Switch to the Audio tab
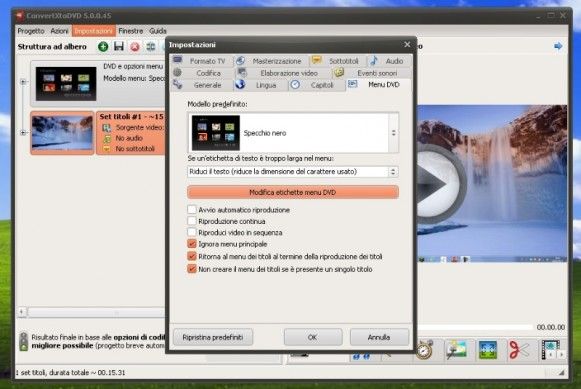Viewport: 581px width, 389px height. pos(389,61)
